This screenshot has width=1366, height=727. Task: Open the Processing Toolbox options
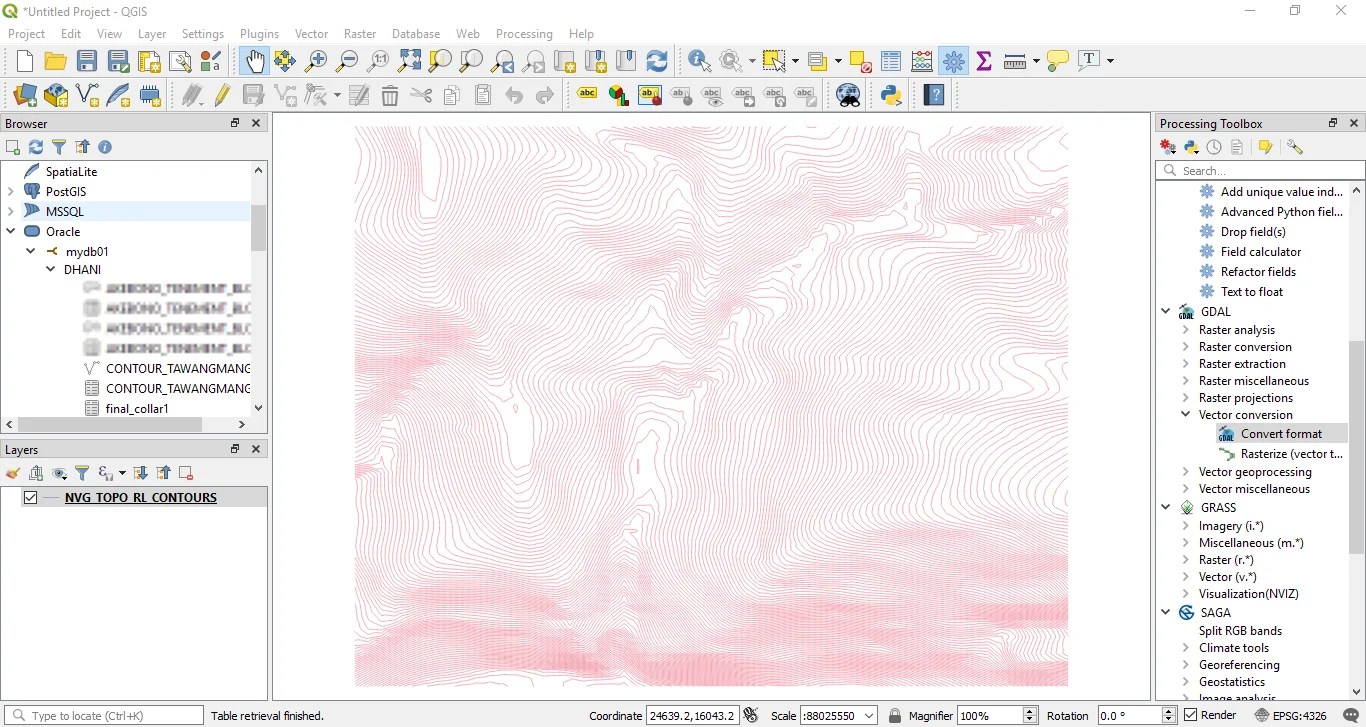(1295, 147)
